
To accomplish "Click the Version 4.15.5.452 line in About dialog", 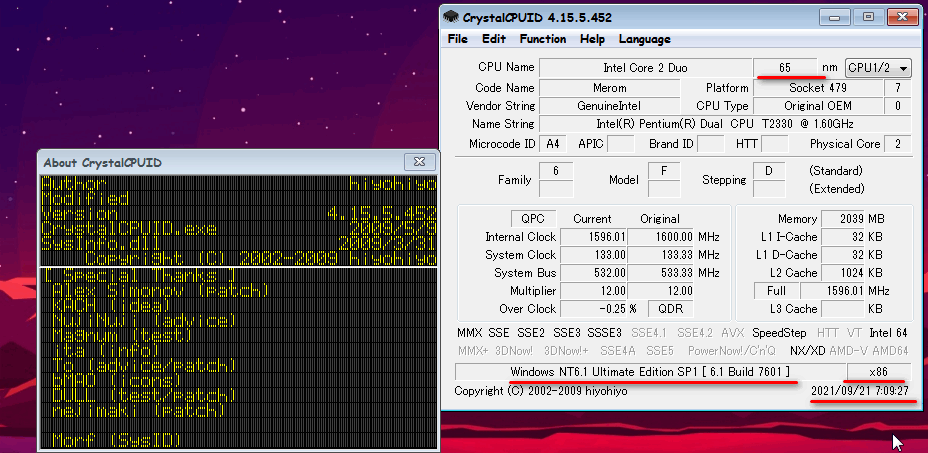I will tap(239, 214).
